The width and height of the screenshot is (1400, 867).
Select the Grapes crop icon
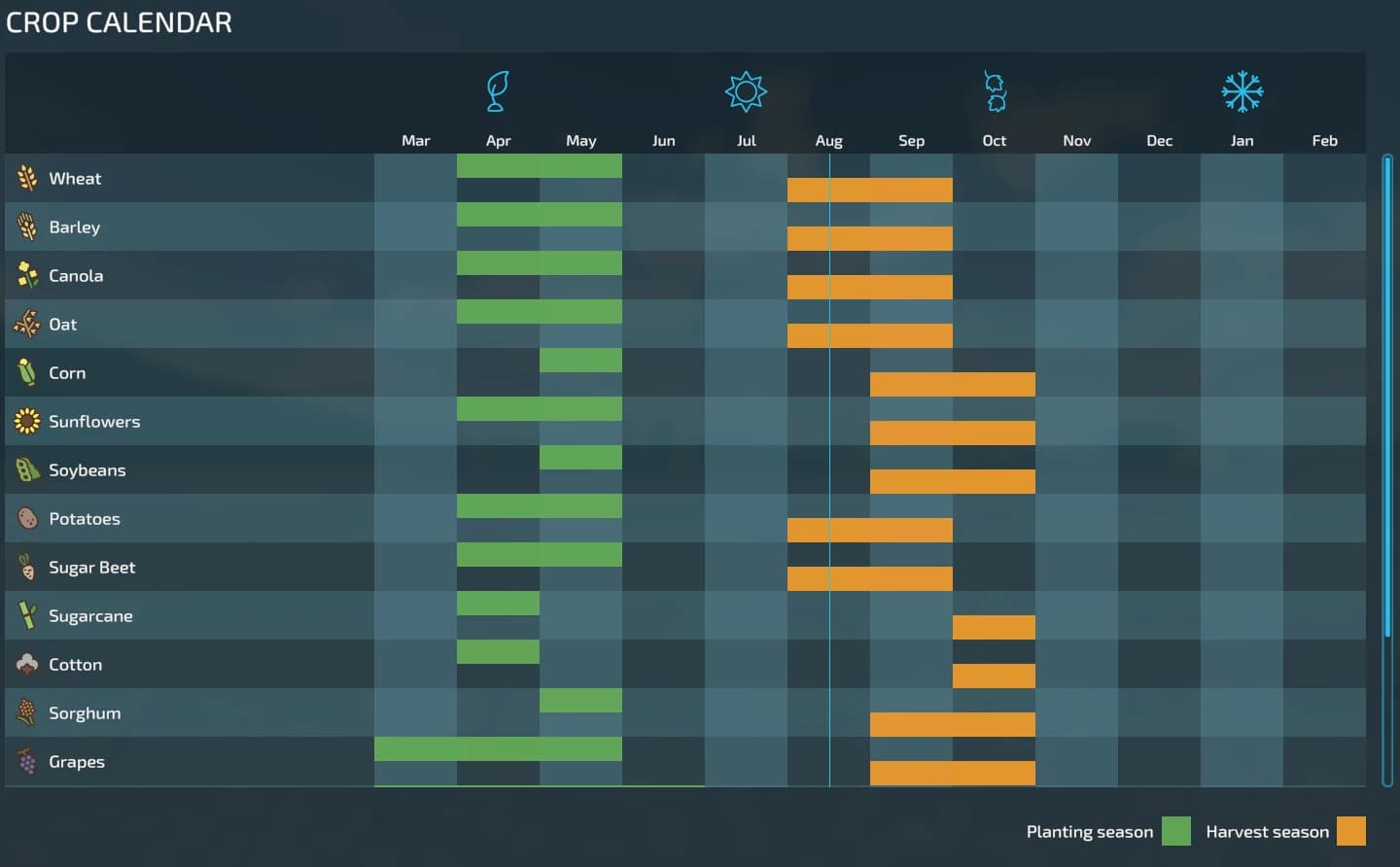point(27,761)
